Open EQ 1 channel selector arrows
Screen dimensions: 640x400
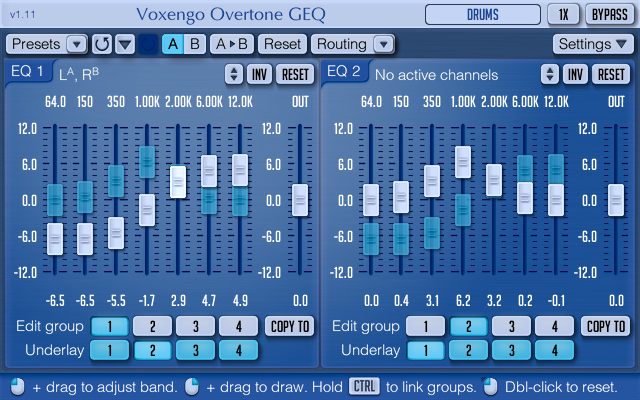(234, 74)
